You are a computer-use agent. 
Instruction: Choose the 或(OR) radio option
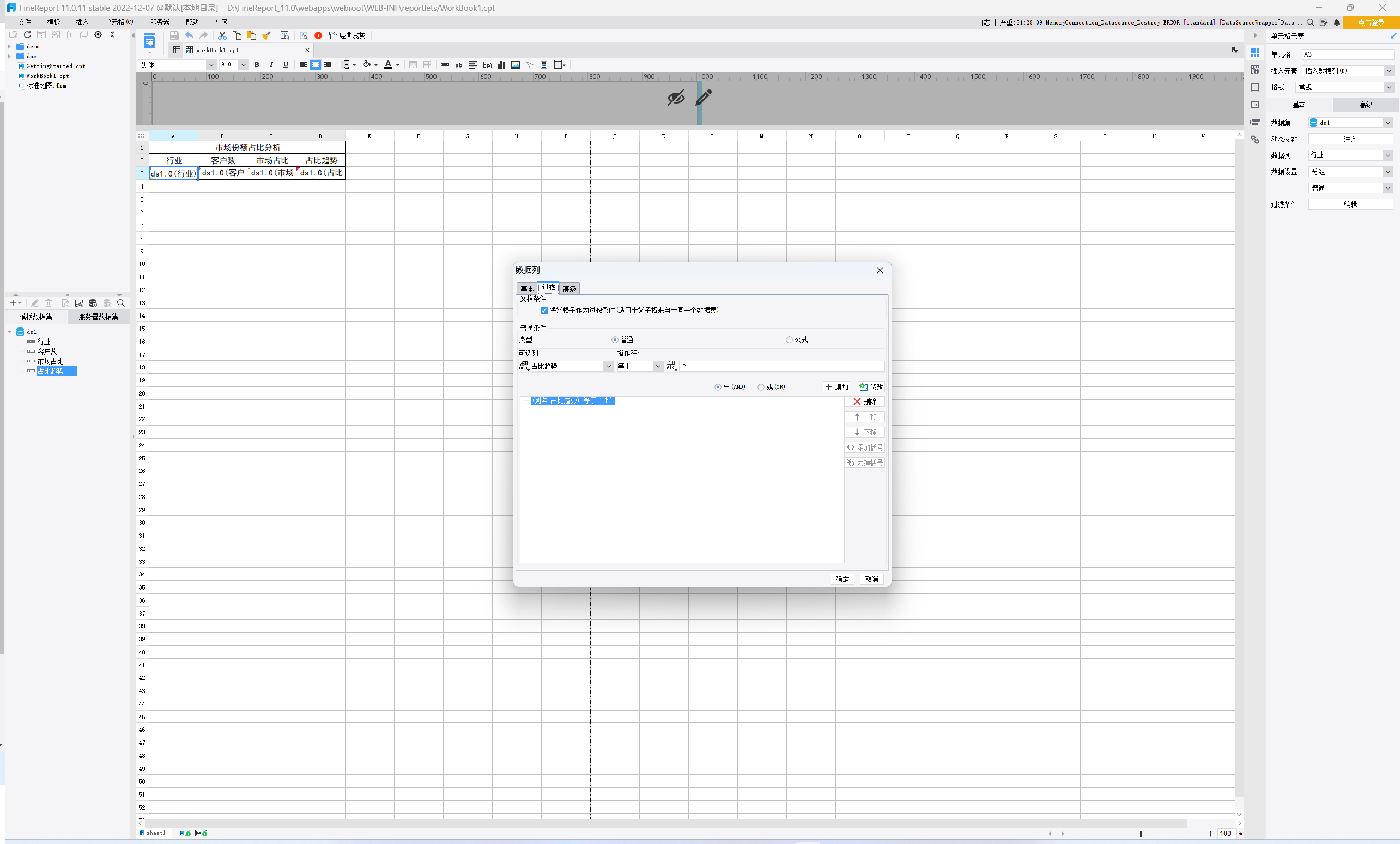761,387
